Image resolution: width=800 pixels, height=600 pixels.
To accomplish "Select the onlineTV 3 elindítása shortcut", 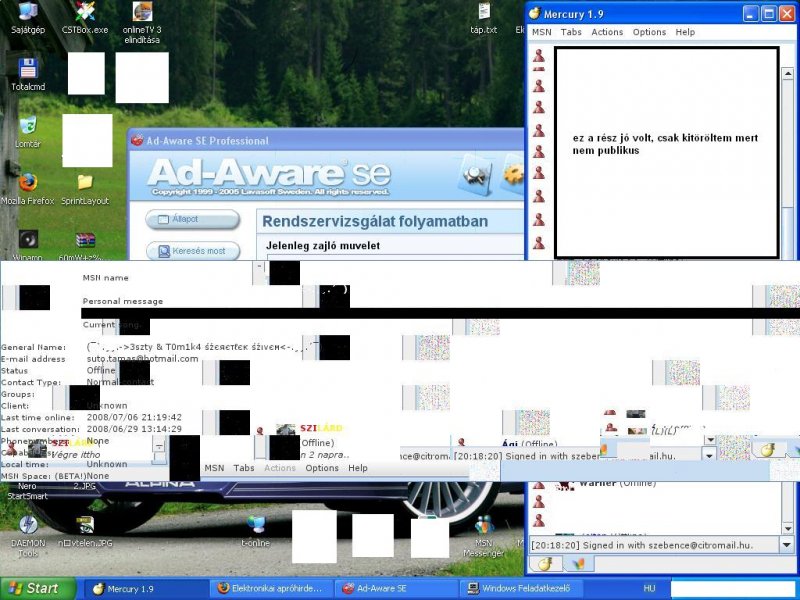I will (142, 22).
